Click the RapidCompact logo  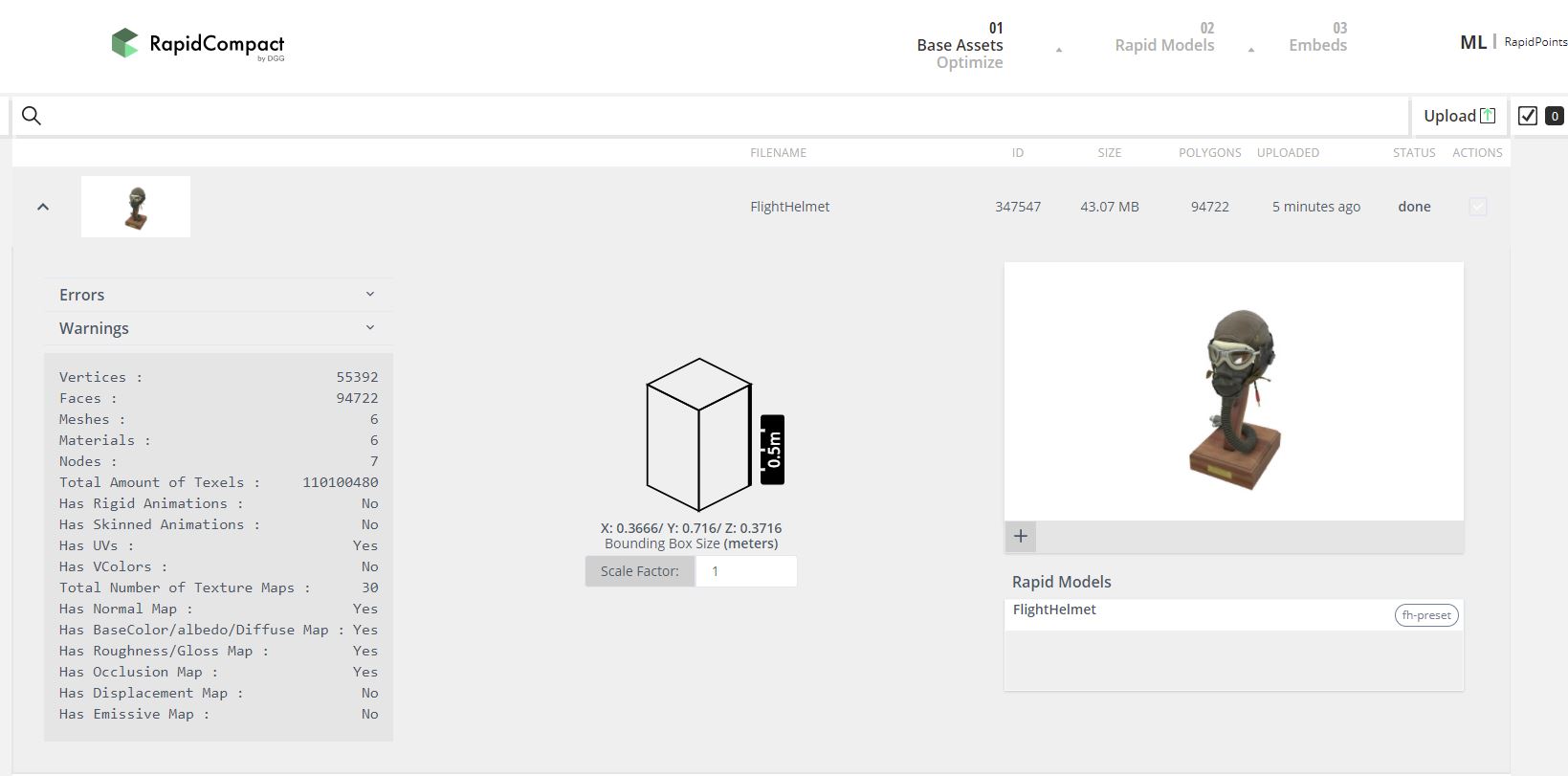click(x=198, y=44)
